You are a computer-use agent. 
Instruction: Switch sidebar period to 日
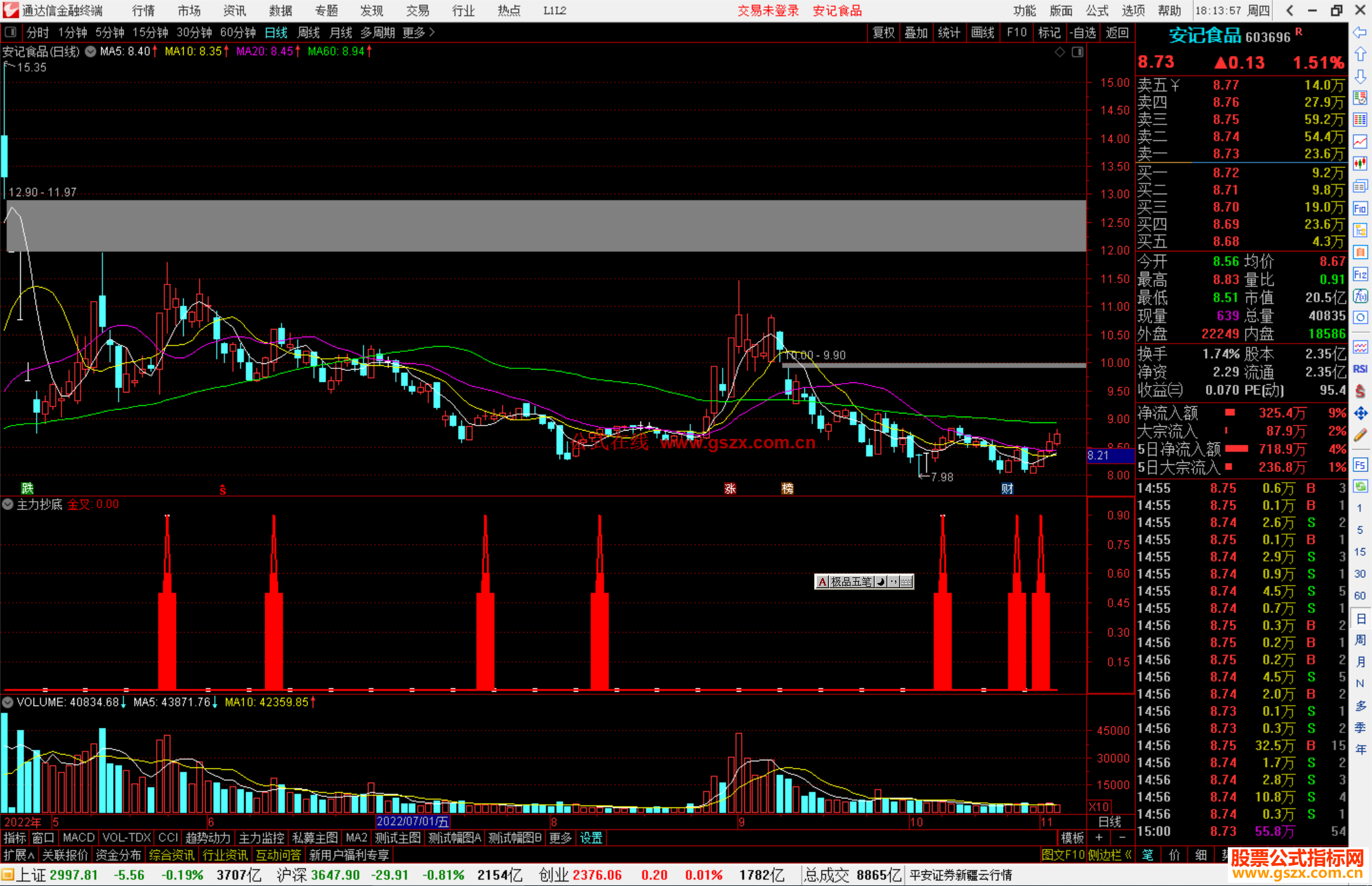click(x=1360, y=619)
